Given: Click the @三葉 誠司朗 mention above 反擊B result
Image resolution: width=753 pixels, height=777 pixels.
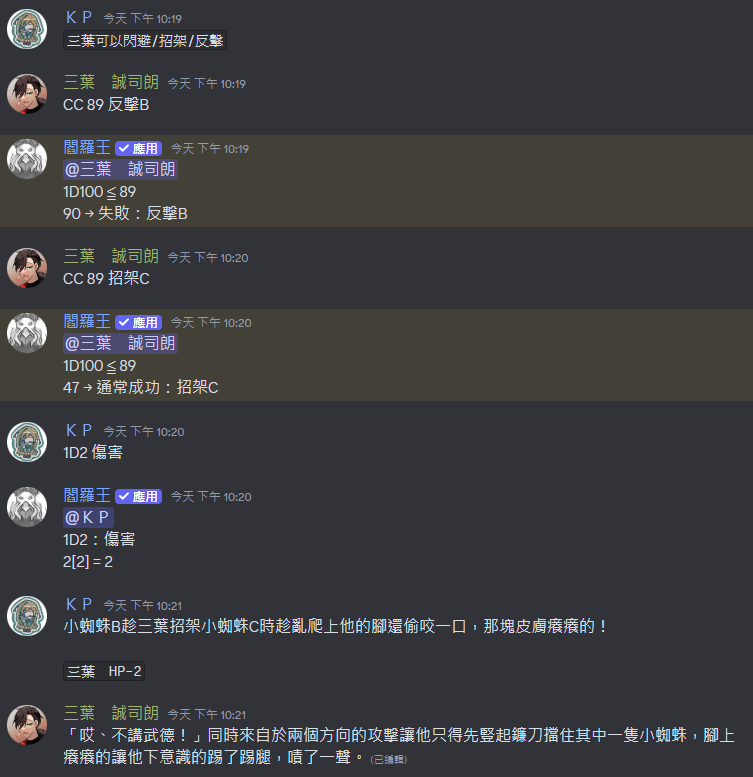Looking at the screenshot, I should (120, 169).
